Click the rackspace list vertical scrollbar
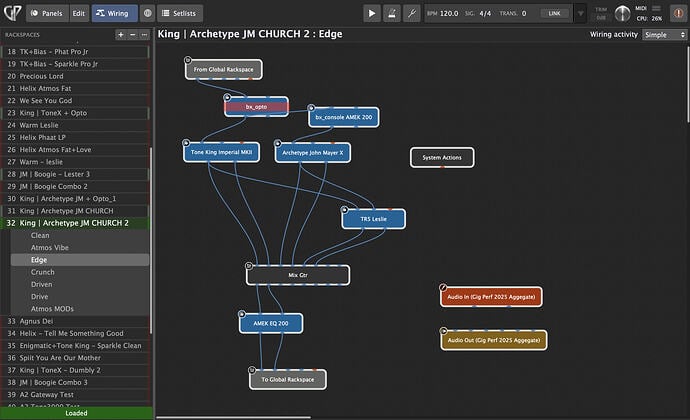690x420 pixels. (x=151, y=240)
